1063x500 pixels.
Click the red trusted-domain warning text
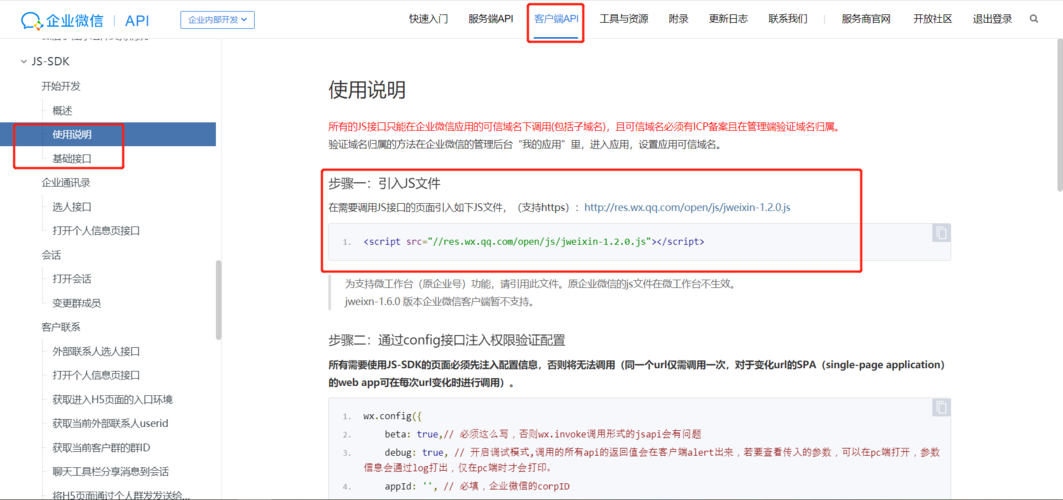click(584, 127)
